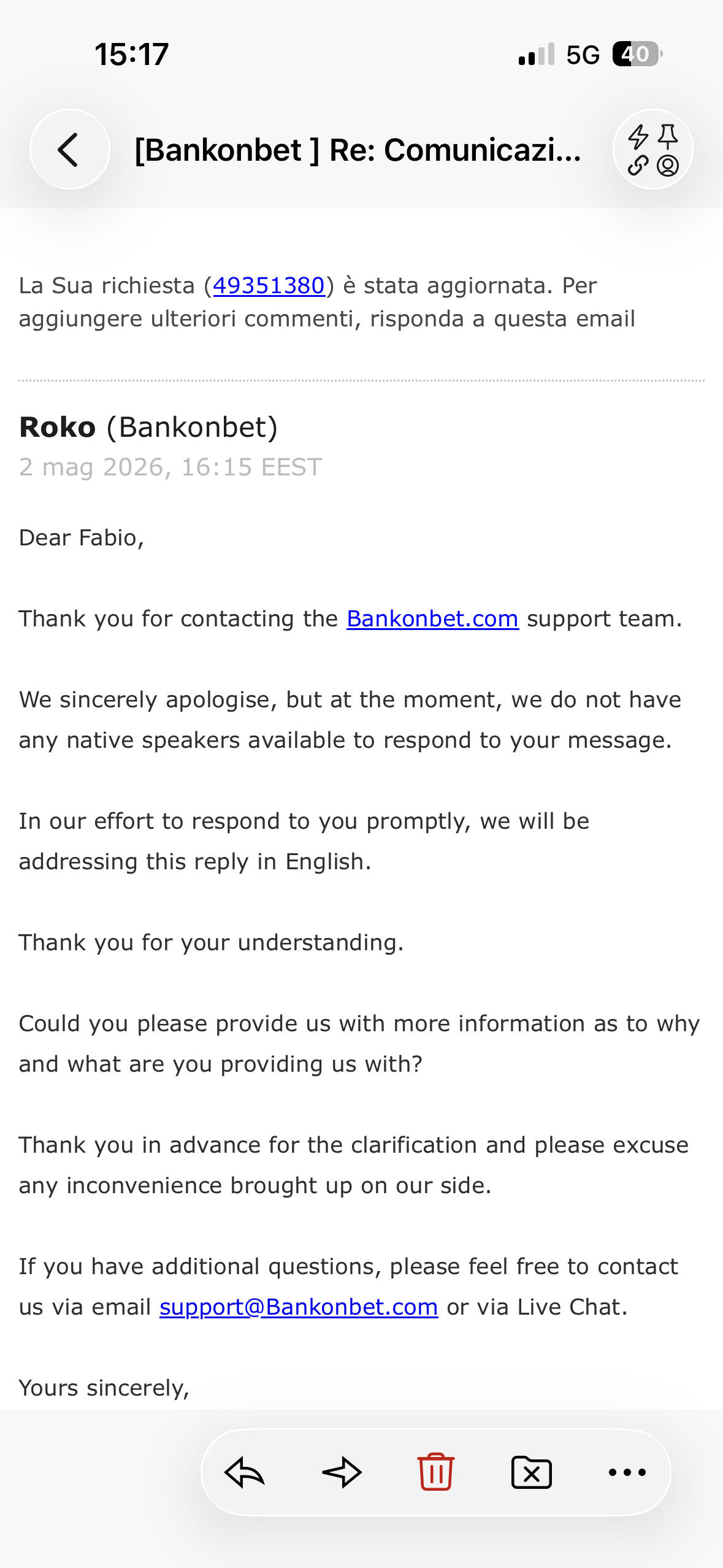Open ticket number 49351380 link
723x1568 pixels.
[x=269, y=285]
